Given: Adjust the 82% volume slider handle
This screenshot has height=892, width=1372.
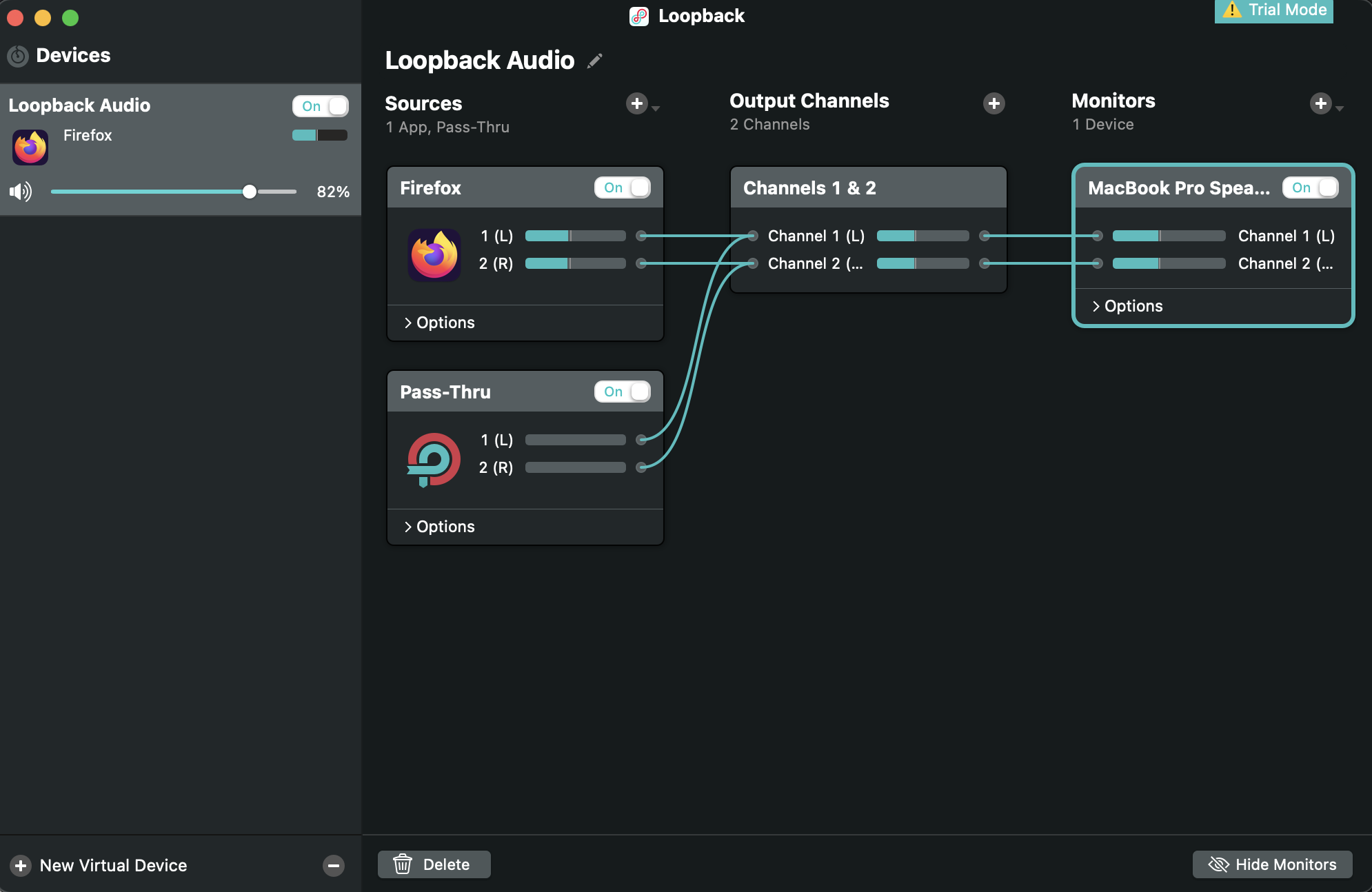Looking at the screenshot, I should pos(250,192).
